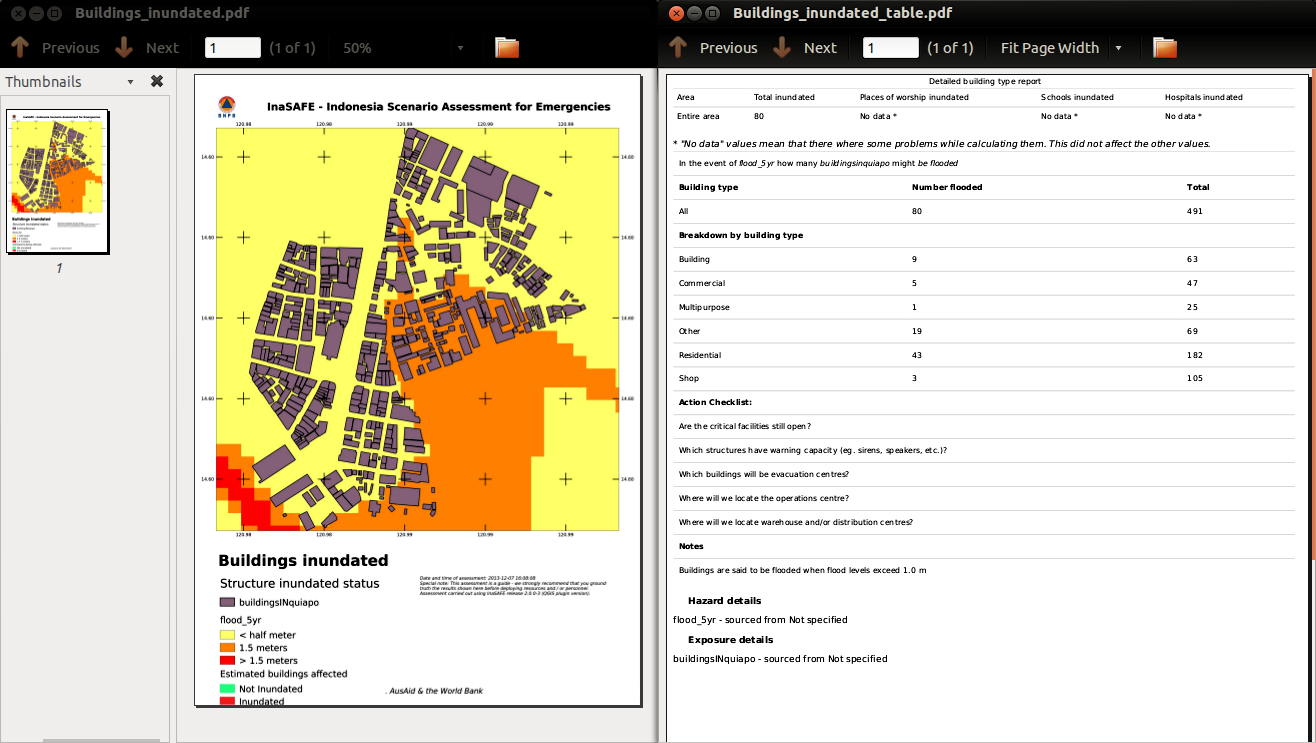Click yellow '< half meter' legend swatch

tap(227, 635)
